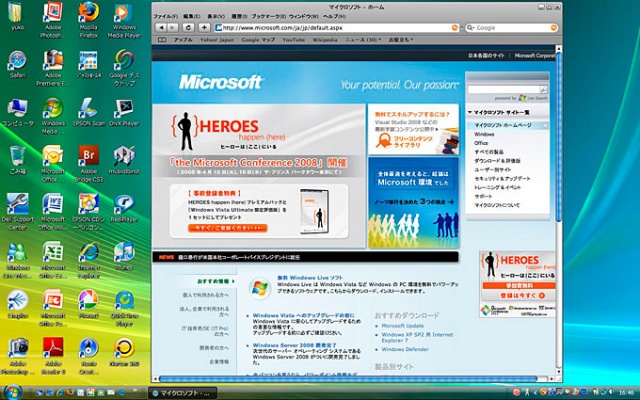Open the Windows Start orb
The height and width of the screenshot is (400, 640).
click(13, 392)
